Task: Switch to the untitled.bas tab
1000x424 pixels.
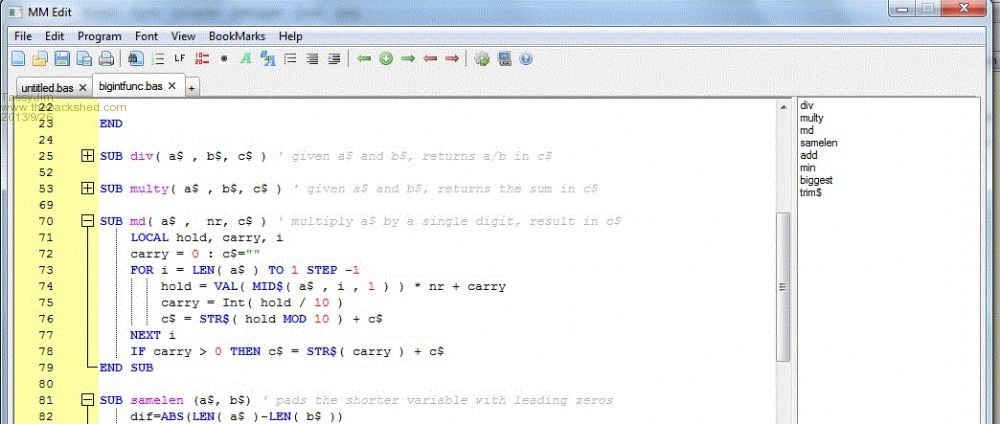Action: [x=47, y=88]
